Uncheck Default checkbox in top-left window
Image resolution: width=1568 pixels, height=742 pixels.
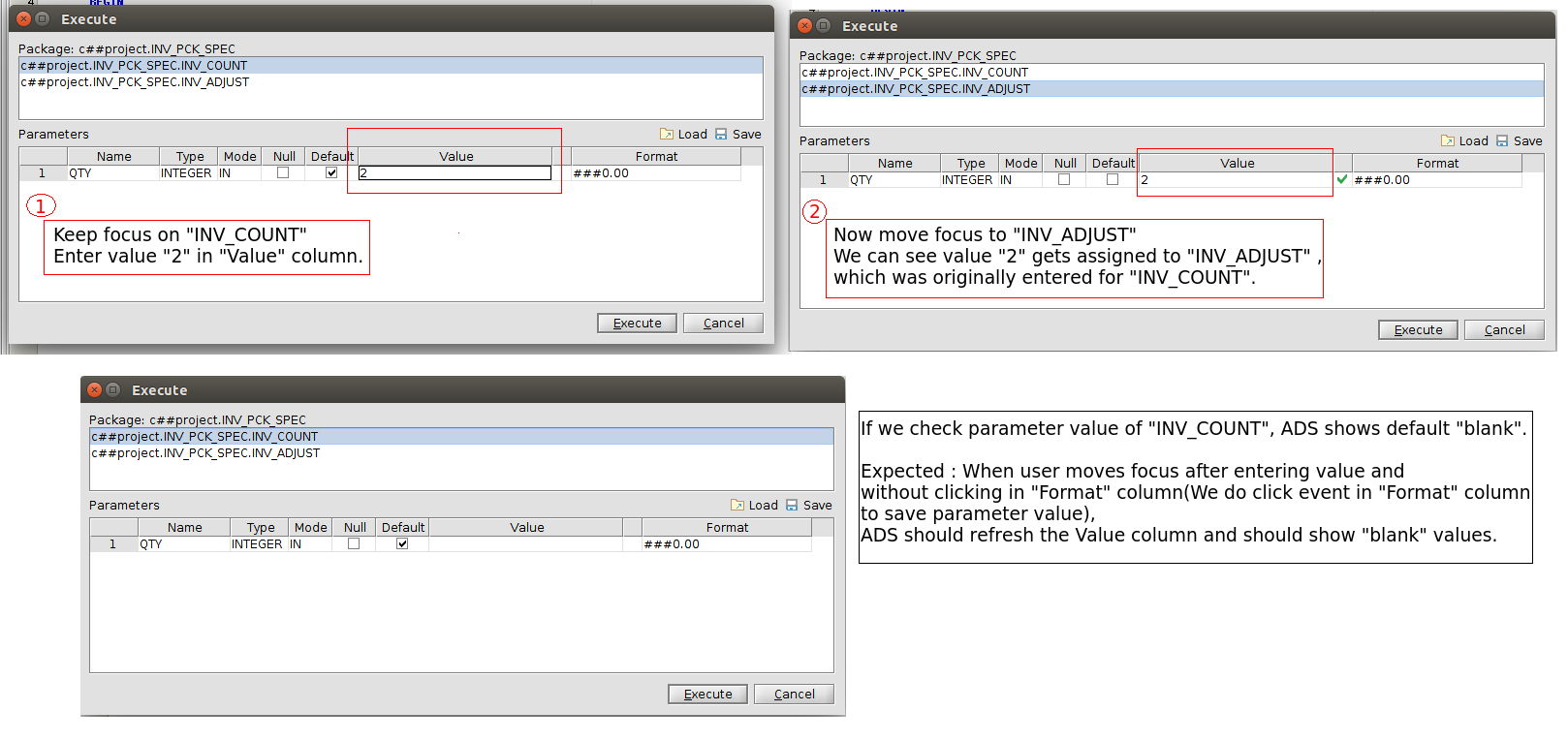coord(331,172)
